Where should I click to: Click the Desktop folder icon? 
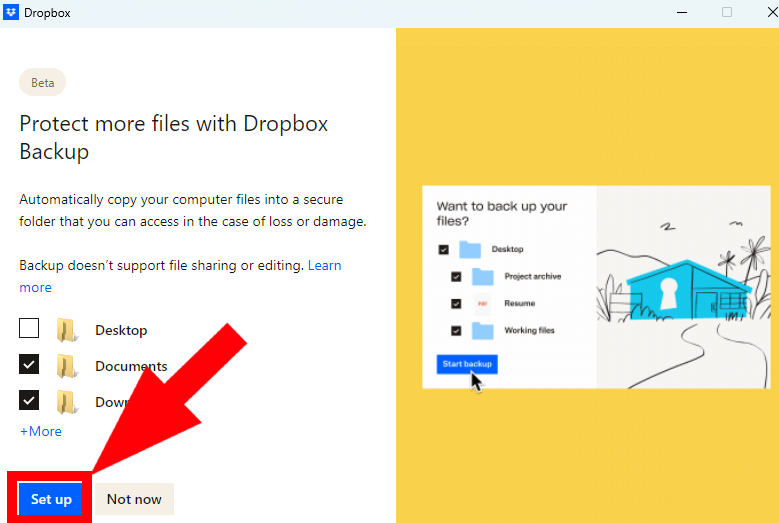click(67, 330)
